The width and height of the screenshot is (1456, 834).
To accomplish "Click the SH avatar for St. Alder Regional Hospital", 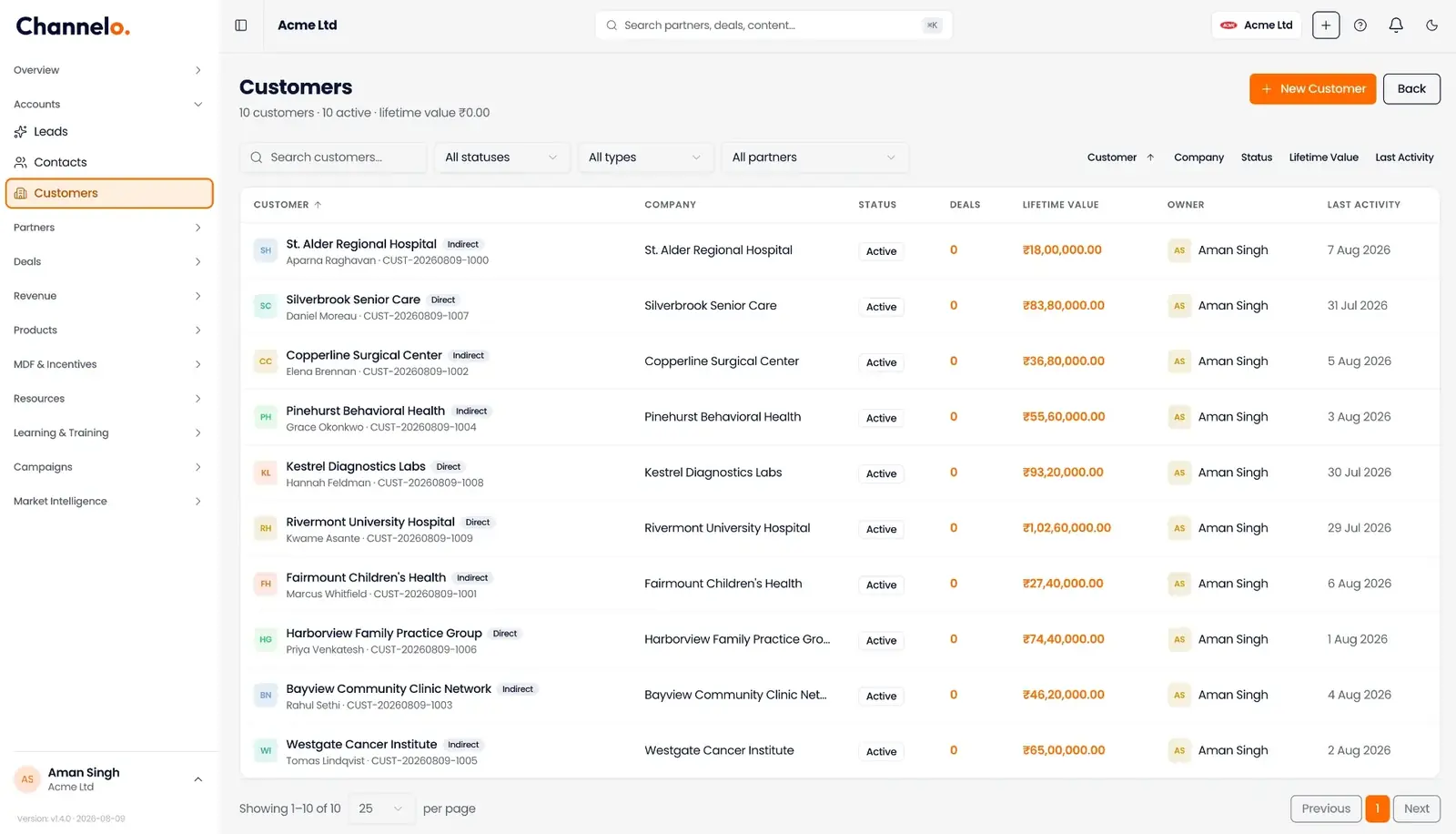I will pos(266,250).
